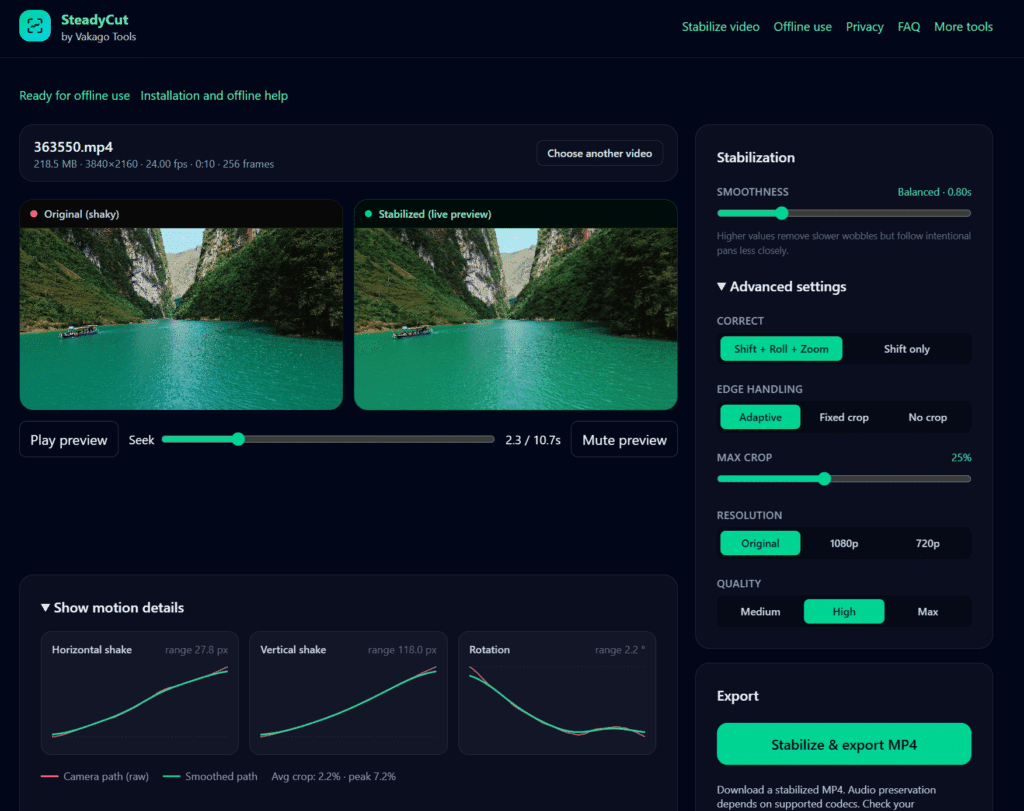Click the Smoothness slider handle

click(782, 213)
